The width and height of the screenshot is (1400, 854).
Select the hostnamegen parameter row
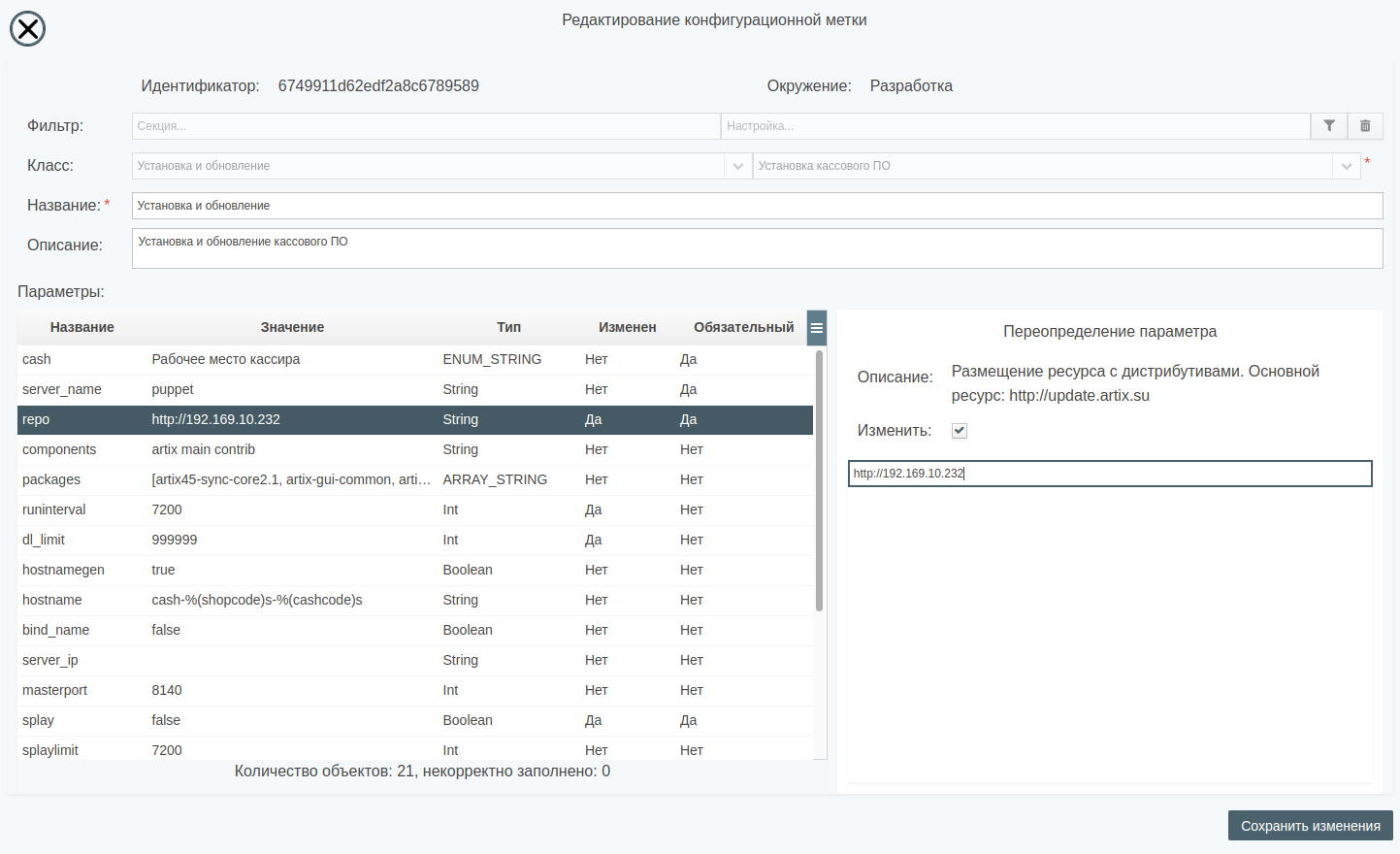pos(415,571)
